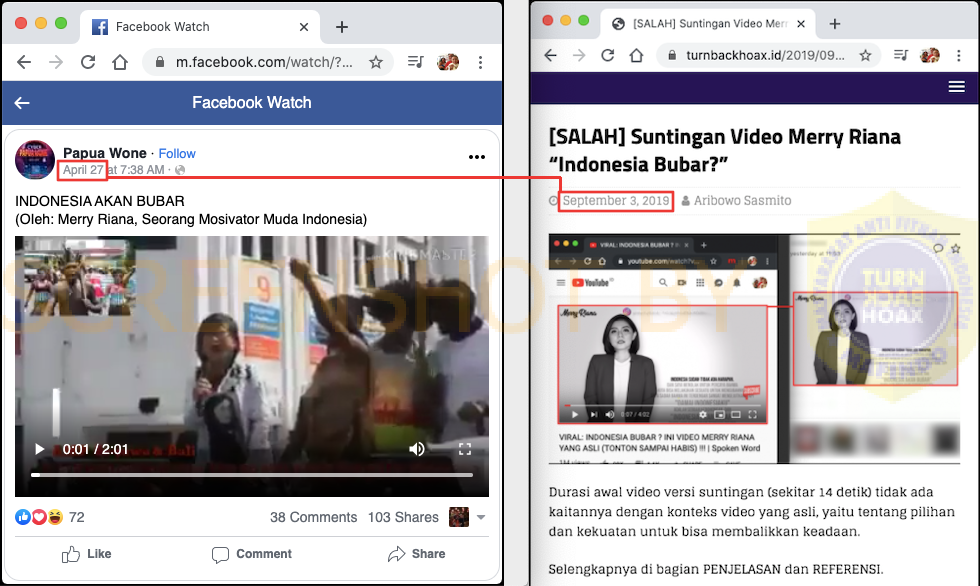
Task: Open media control icon in turnbackhoax window toolbar
Action: click(901, 55)
